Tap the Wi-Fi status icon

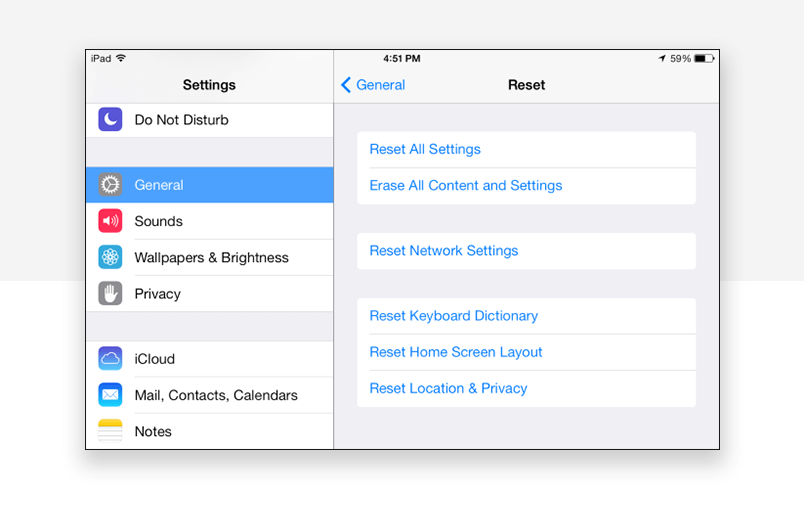[x=121, y=58]
